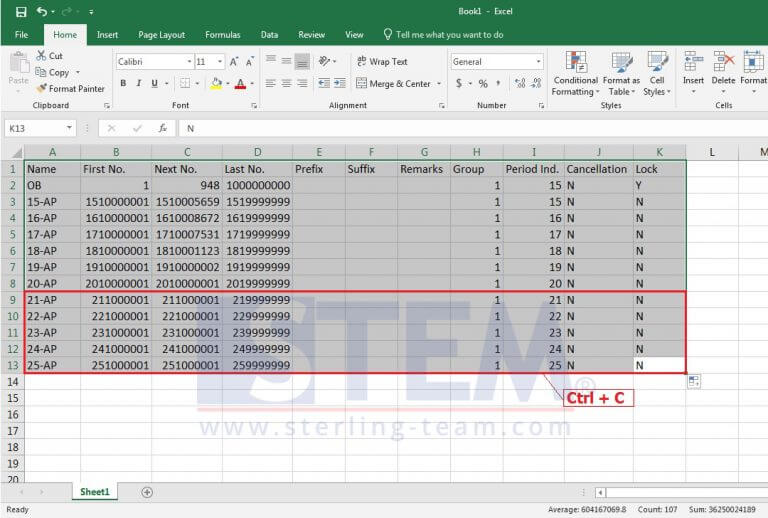The image size is (768, 518).
Task: Click the Insert Function fx icon
Action: (x=162, y=128)
